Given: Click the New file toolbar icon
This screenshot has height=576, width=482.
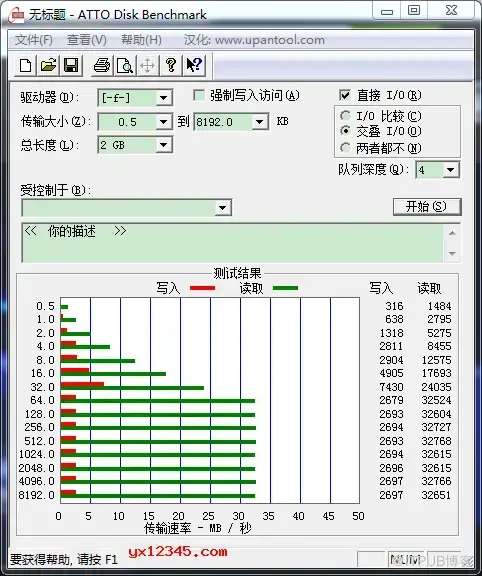Looking at the screenshot, I should (25, 65).
